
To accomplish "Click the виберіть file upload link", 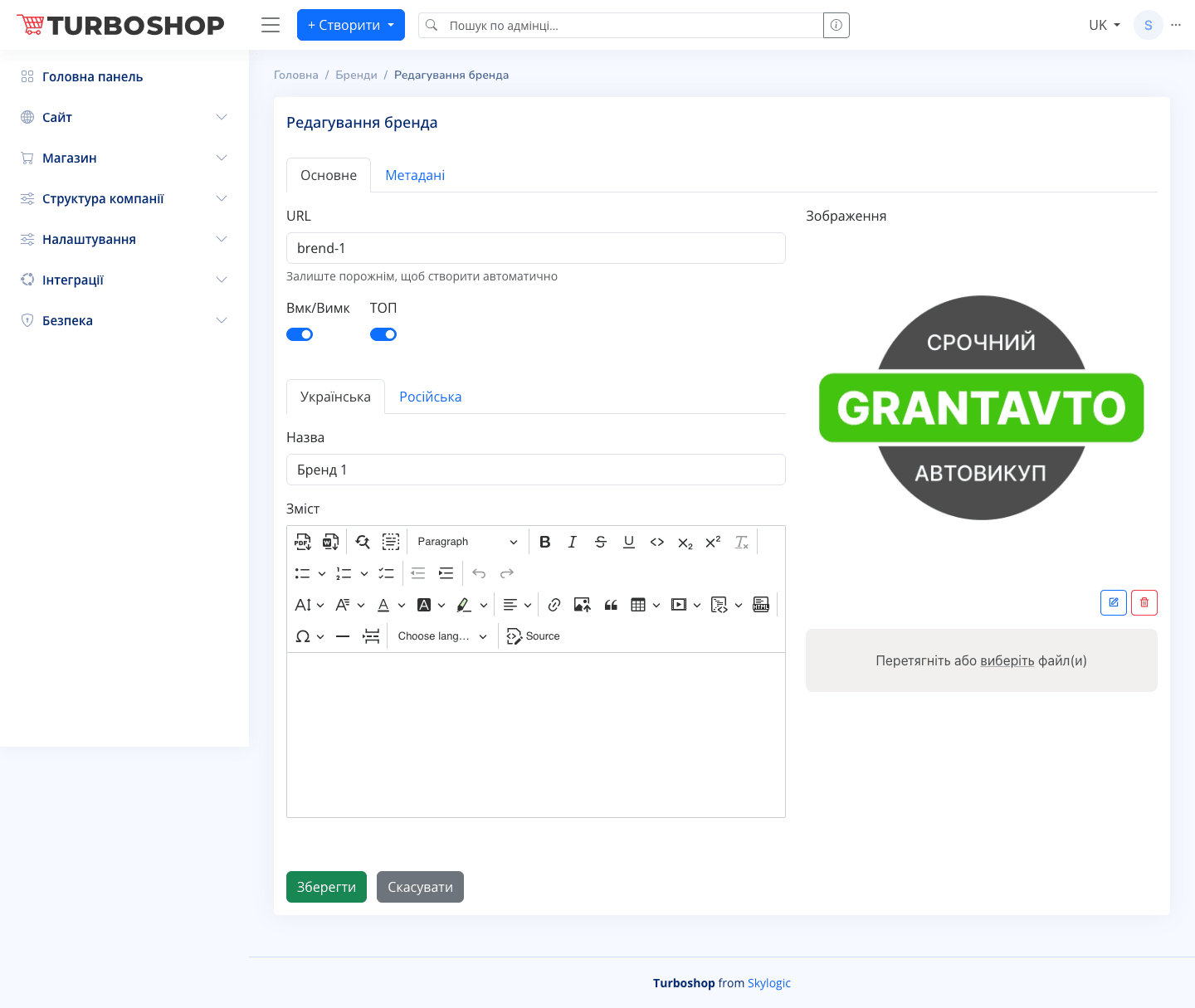I will tap(1007, 660).
